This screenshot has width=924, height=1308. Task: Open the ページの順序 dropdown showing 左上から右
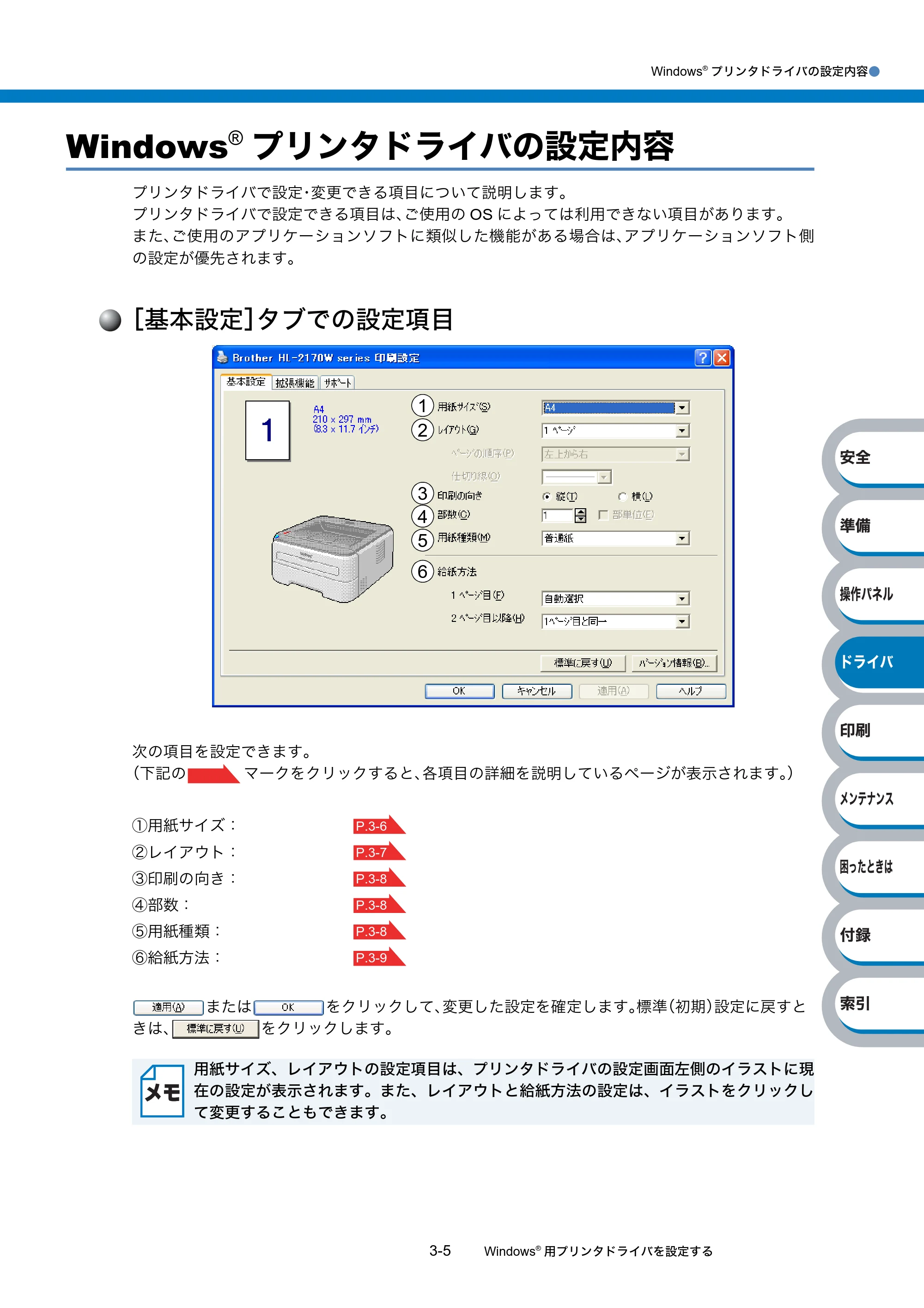point(616,454)
